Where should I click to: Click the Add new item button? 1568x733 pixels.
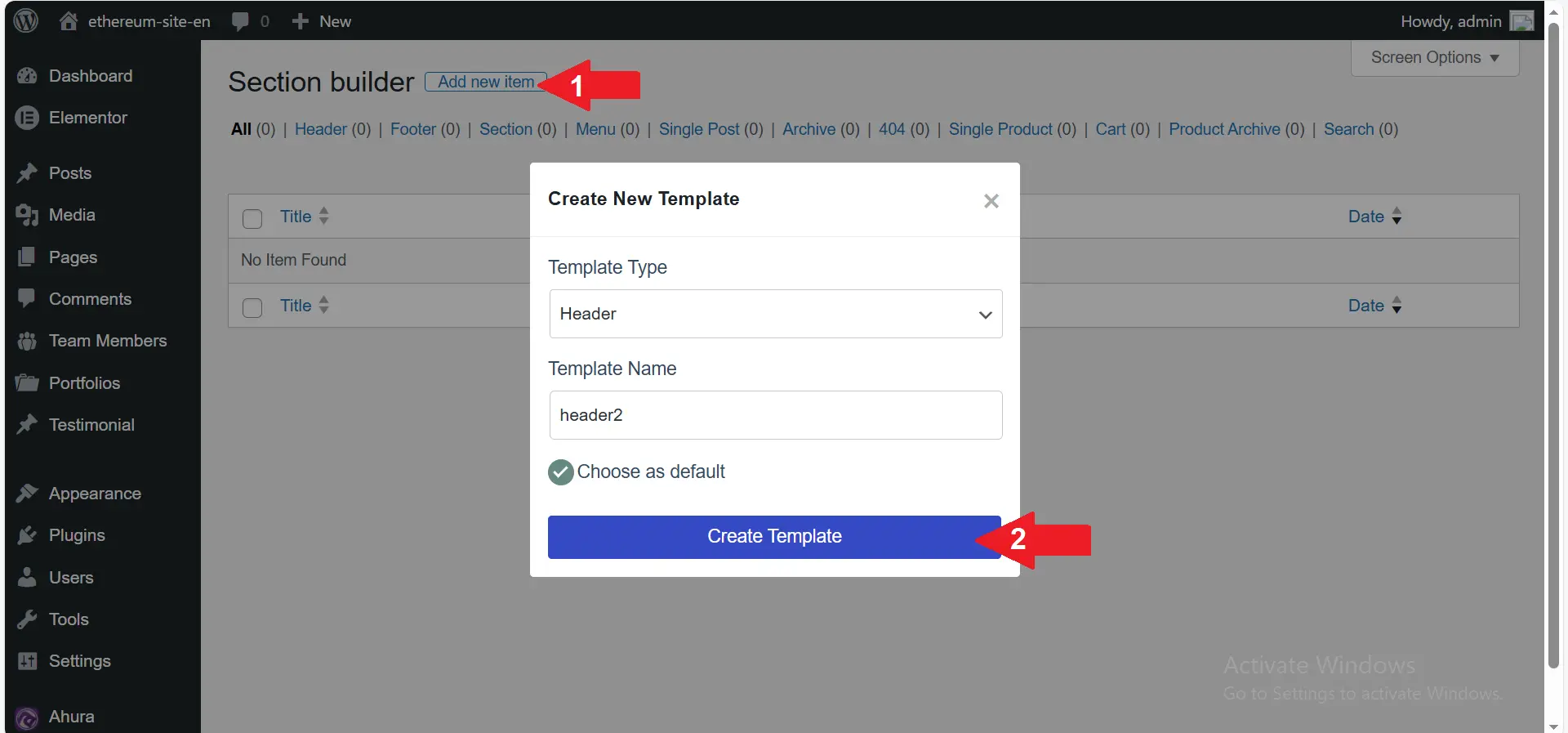tap(486, 82)
